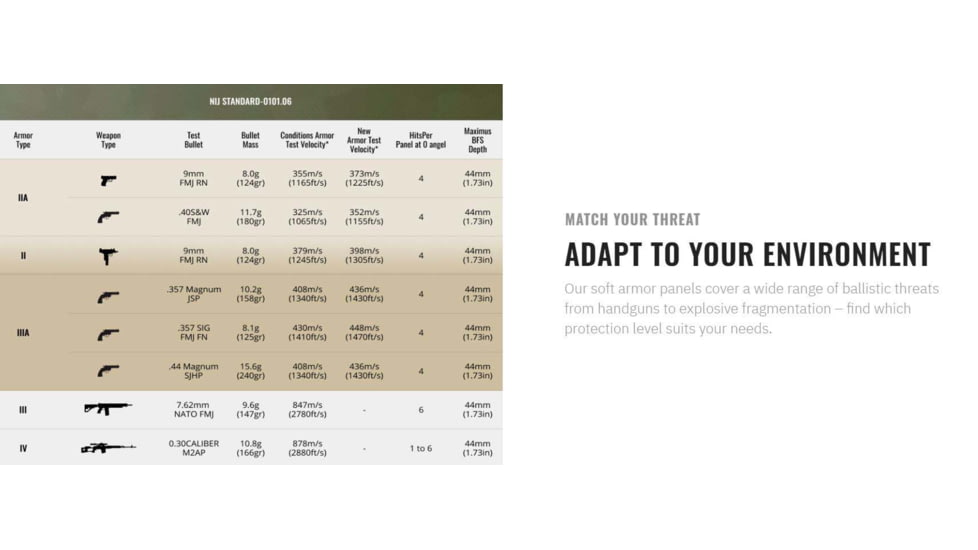Click the ADAPT TO YOUR ENVIRONMENT heading
This screenshot has height=550, width=978.
[x=748, y=254]
